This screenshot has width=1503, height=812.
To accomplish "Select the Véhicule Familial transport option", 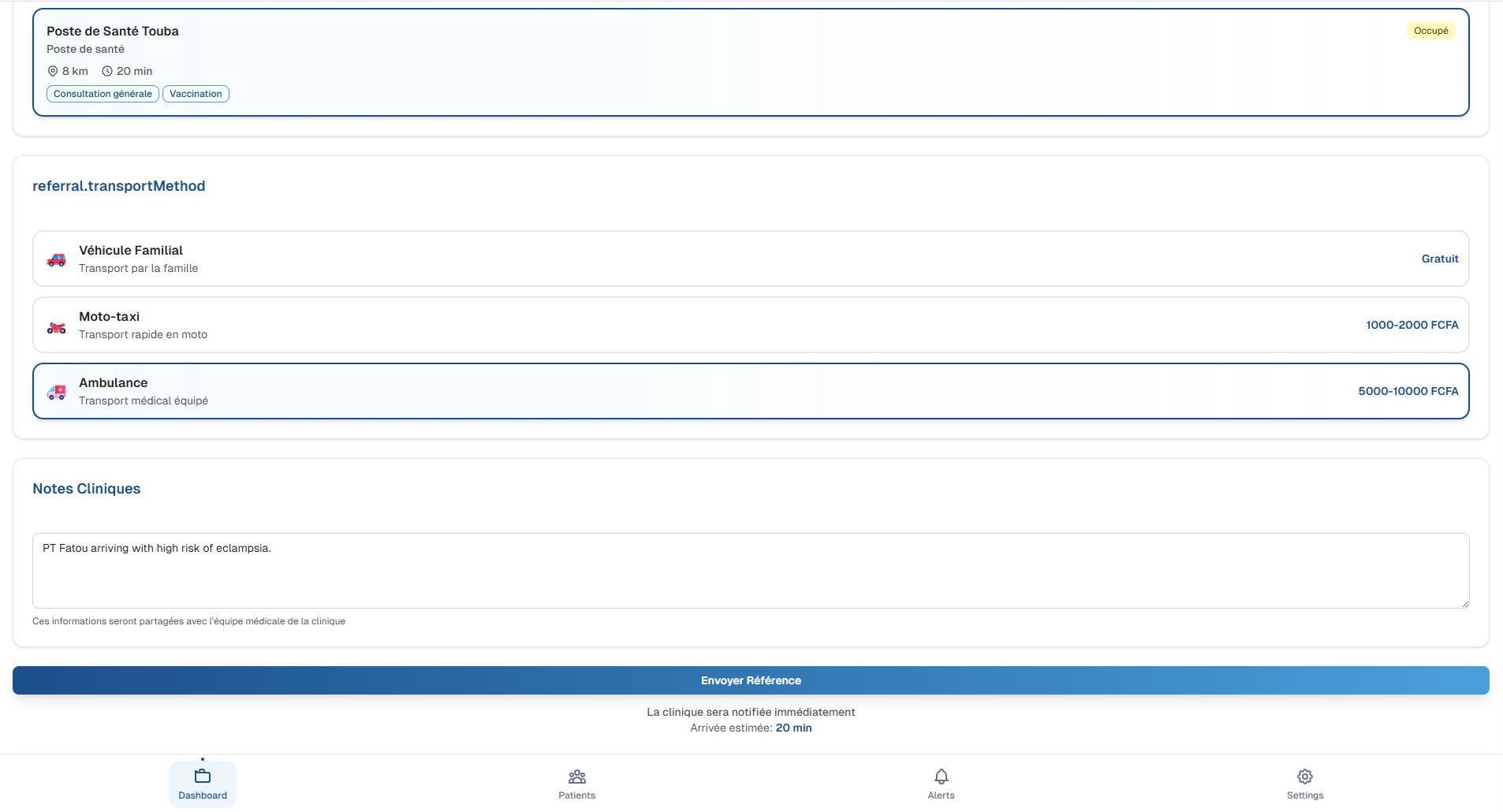I will tap(751, 258).
